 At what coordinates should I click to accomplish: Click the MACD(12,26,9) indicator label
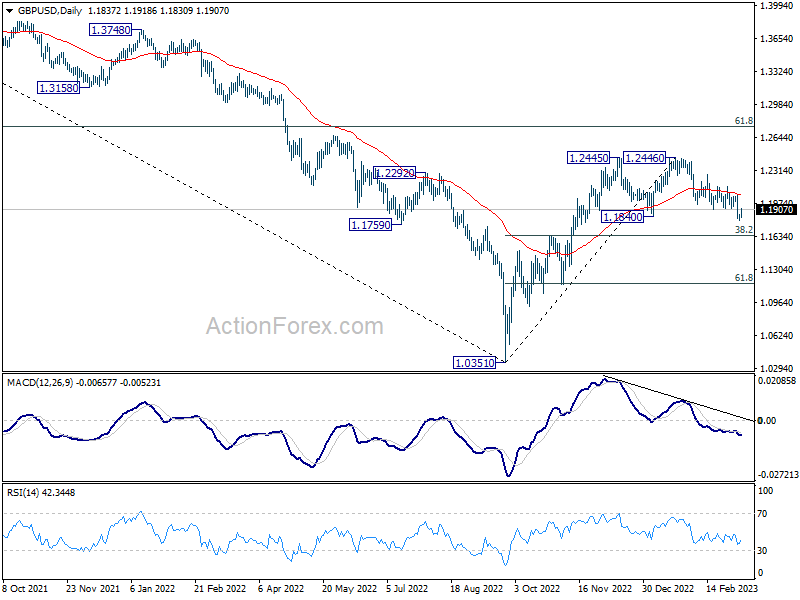(x=38, y=382)
